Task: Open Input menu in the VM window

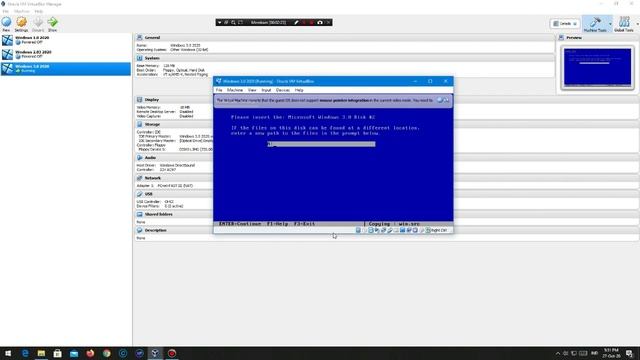Action: (x=267, y=90)
